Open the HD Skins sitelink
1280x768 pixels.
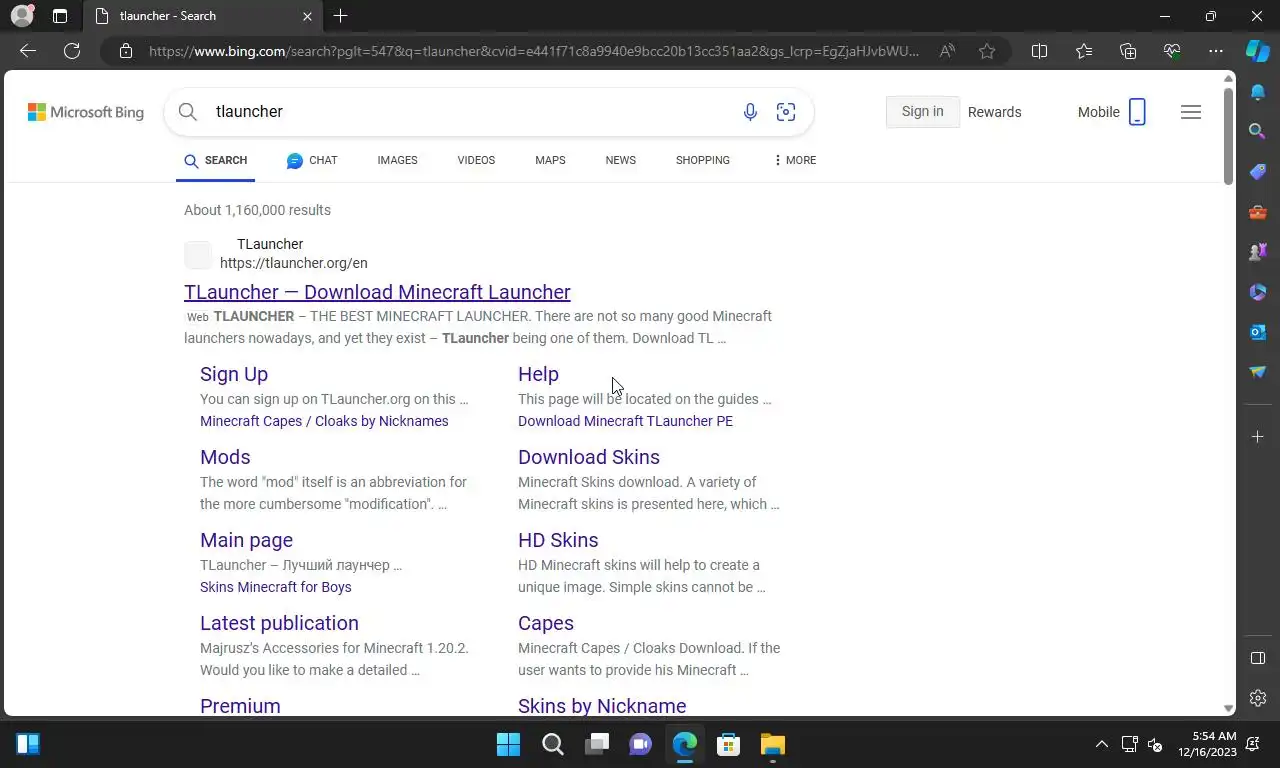tap(558, 540)
